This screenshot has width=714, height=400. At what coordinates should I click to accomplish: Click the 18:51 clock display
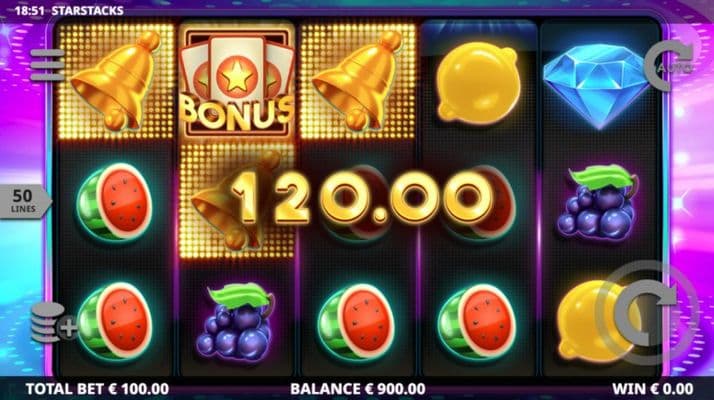[x=30, y=10]
